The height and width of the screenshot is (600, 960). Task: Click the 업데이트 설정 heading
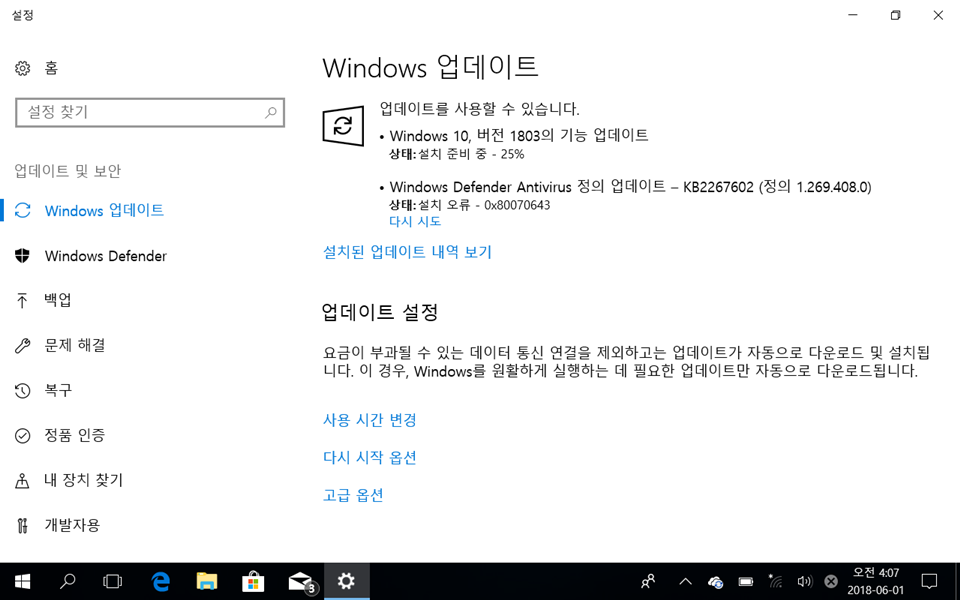point(380,312)
